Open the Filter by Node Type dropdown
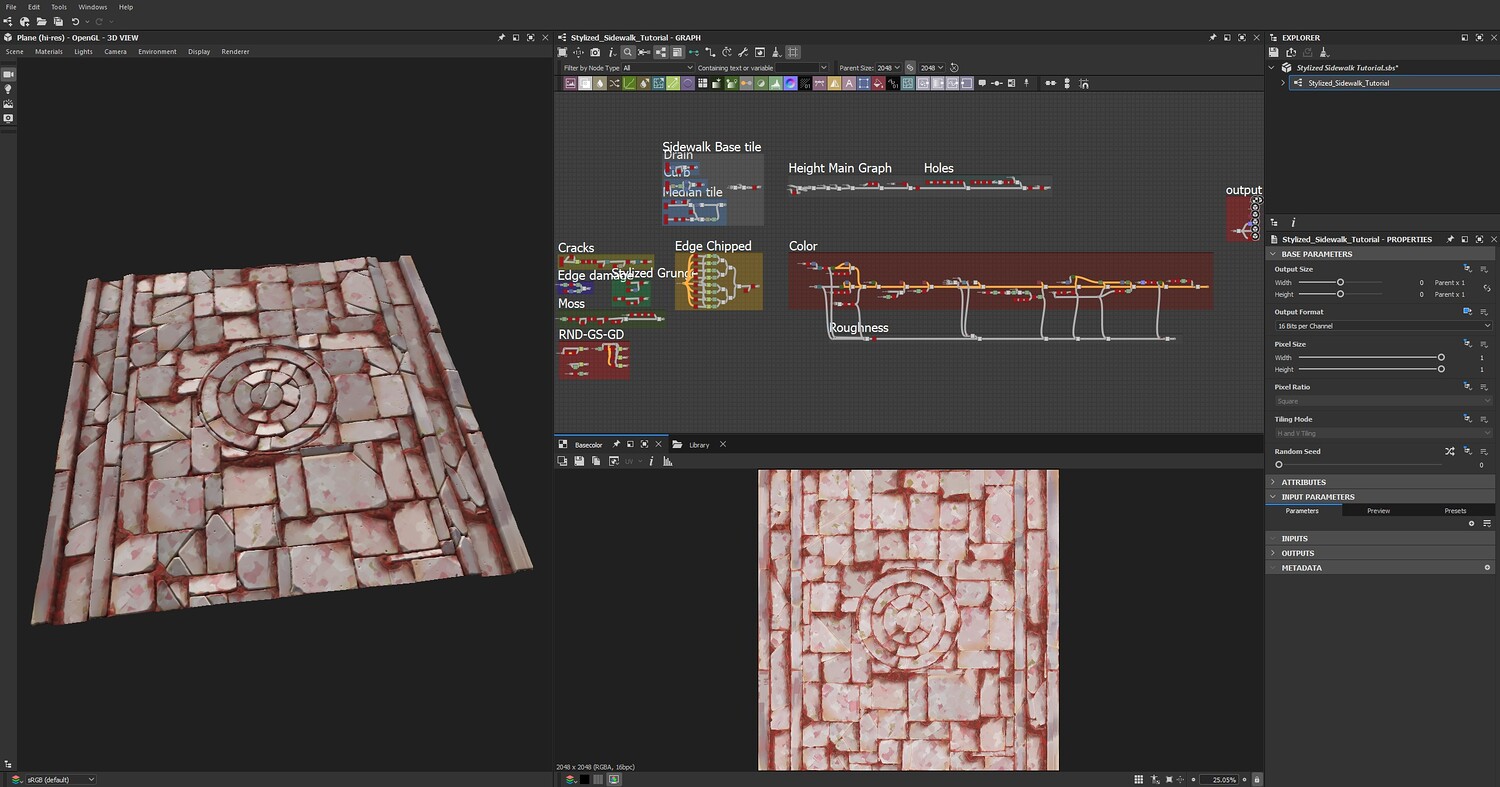 pos(657,68)
